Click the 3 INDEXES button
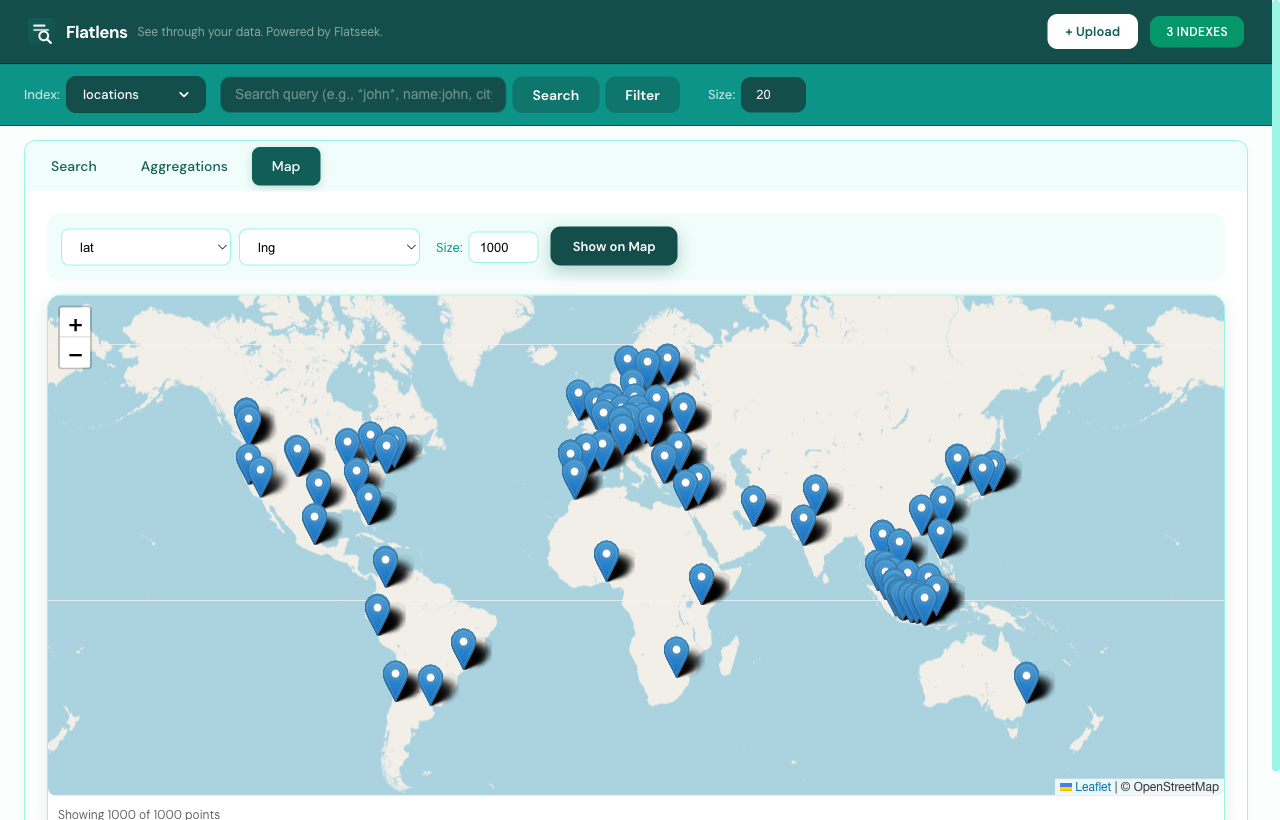Screen dimensions: 1280x820 tap(1197, 31)
